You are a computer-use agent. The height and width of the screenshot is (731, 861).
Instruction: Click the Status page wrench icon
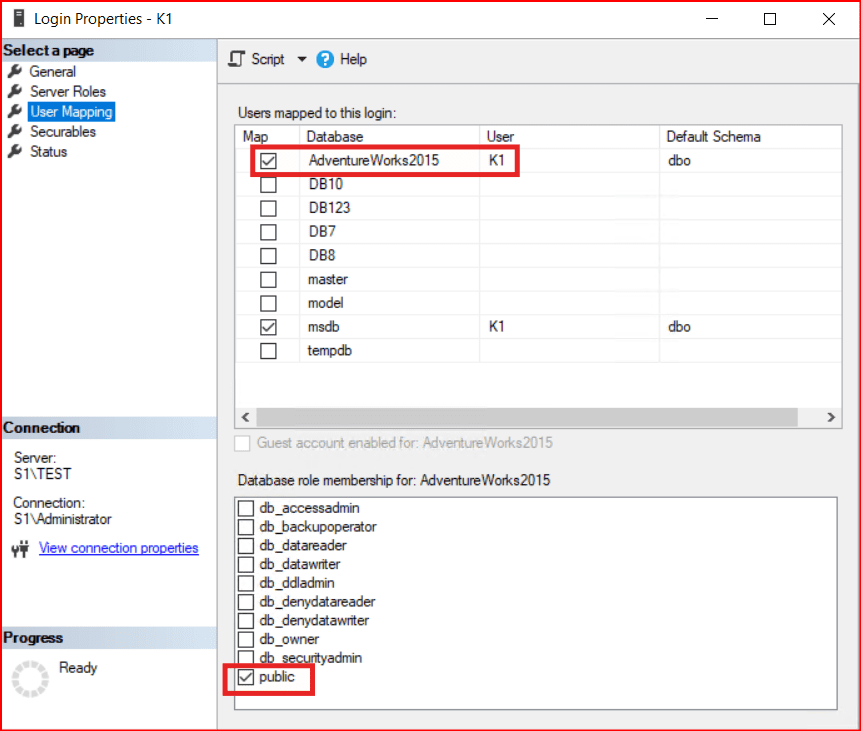click(15, 152)
